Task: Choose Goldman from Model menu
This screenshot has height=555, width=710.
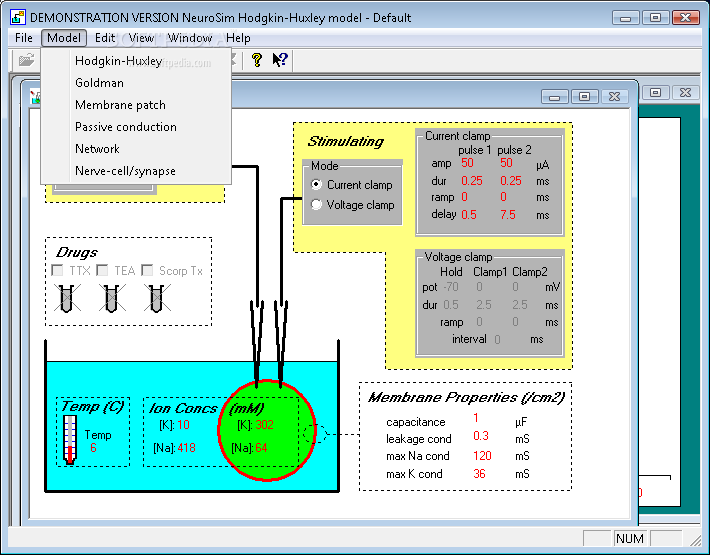Action: [136, 83]
